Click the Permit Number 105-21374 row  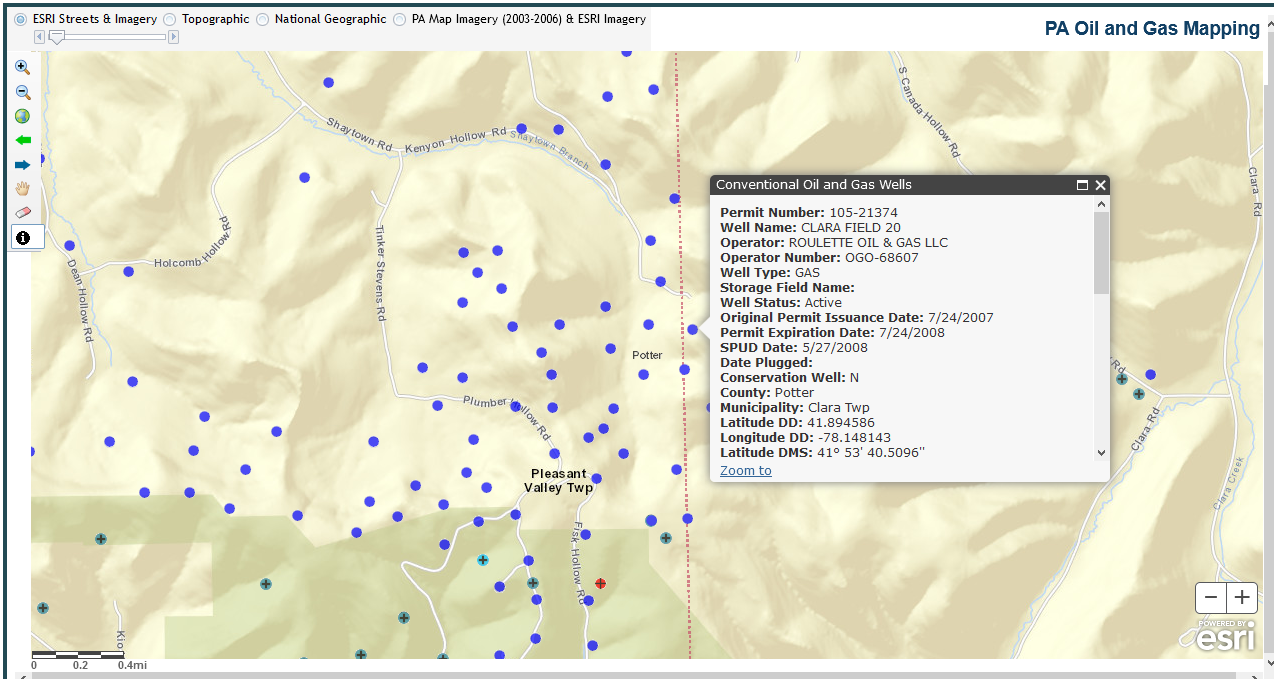(809, 212)
